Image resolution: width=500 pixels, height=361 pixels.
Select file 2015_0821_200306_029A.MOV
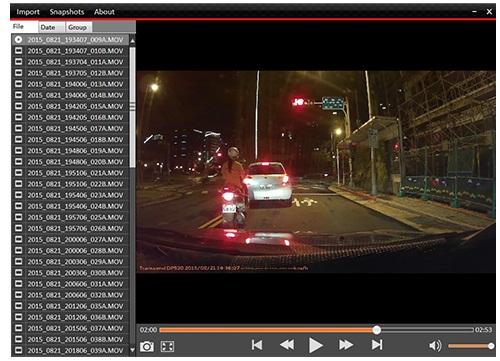point(70,261)
